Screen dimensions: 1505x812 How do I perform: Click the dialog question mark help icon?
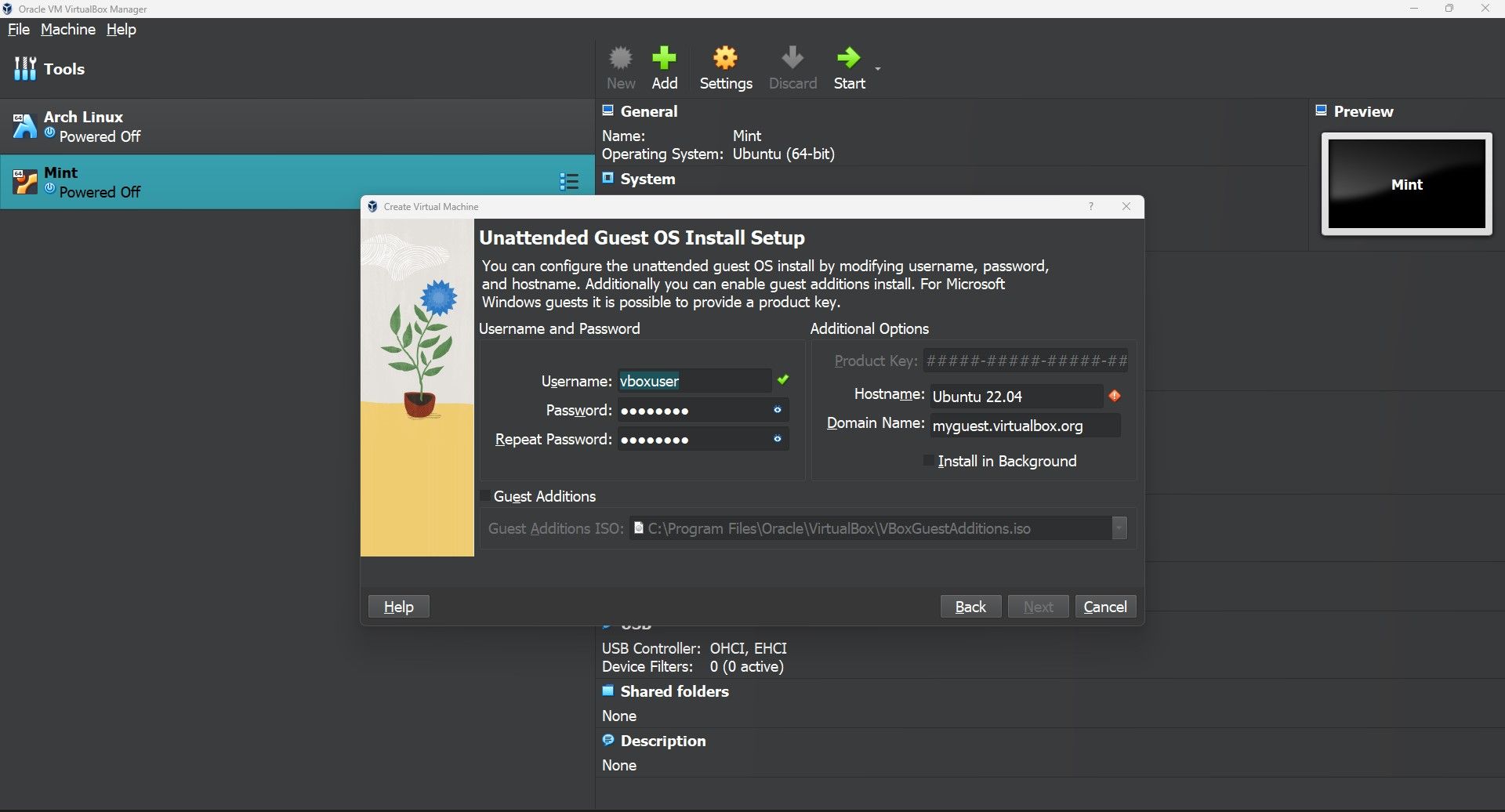(x=1090, y=206)
